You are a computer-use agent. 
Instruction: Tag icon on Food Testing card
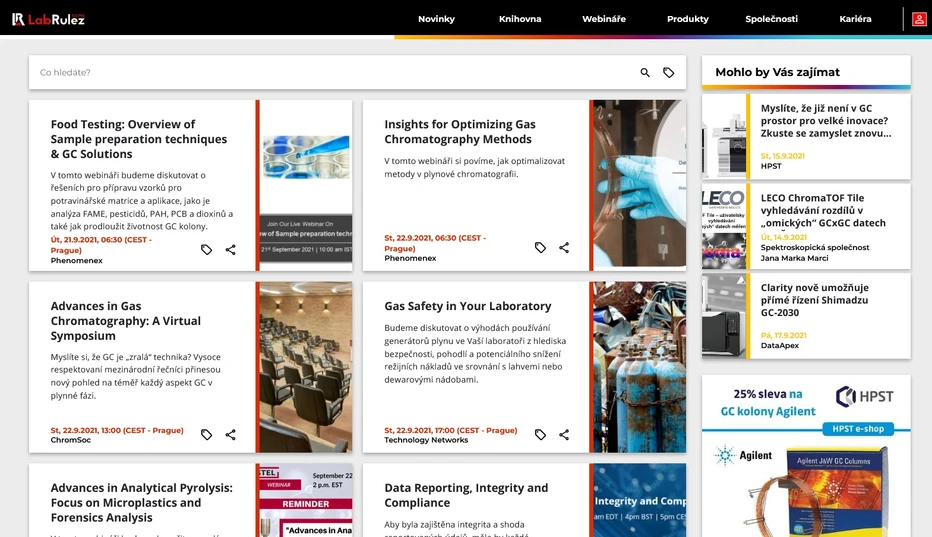pyautogui.click(x=206, y=250)
